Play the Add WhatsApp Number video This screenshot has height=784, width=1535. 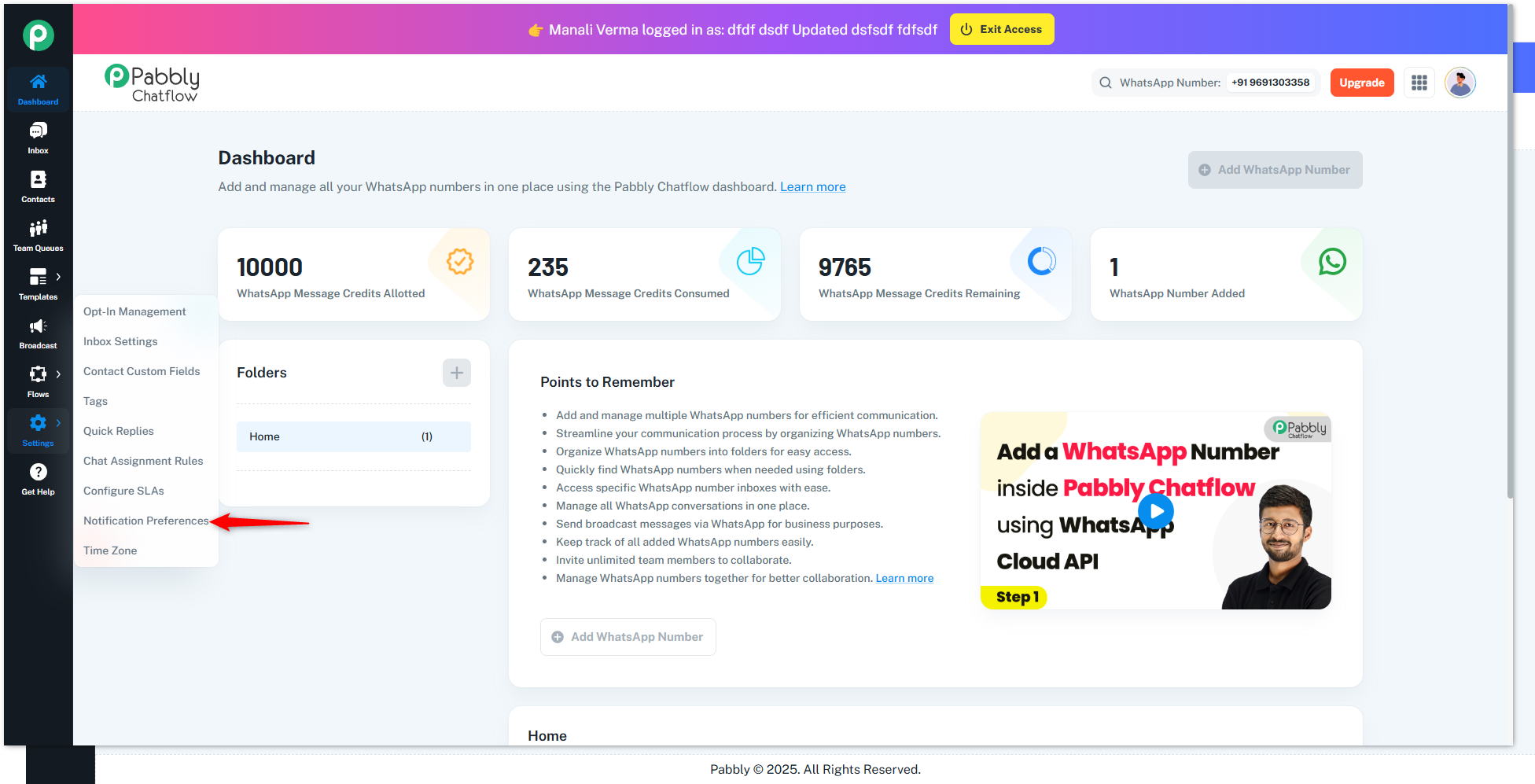[x=1156, y=511]
